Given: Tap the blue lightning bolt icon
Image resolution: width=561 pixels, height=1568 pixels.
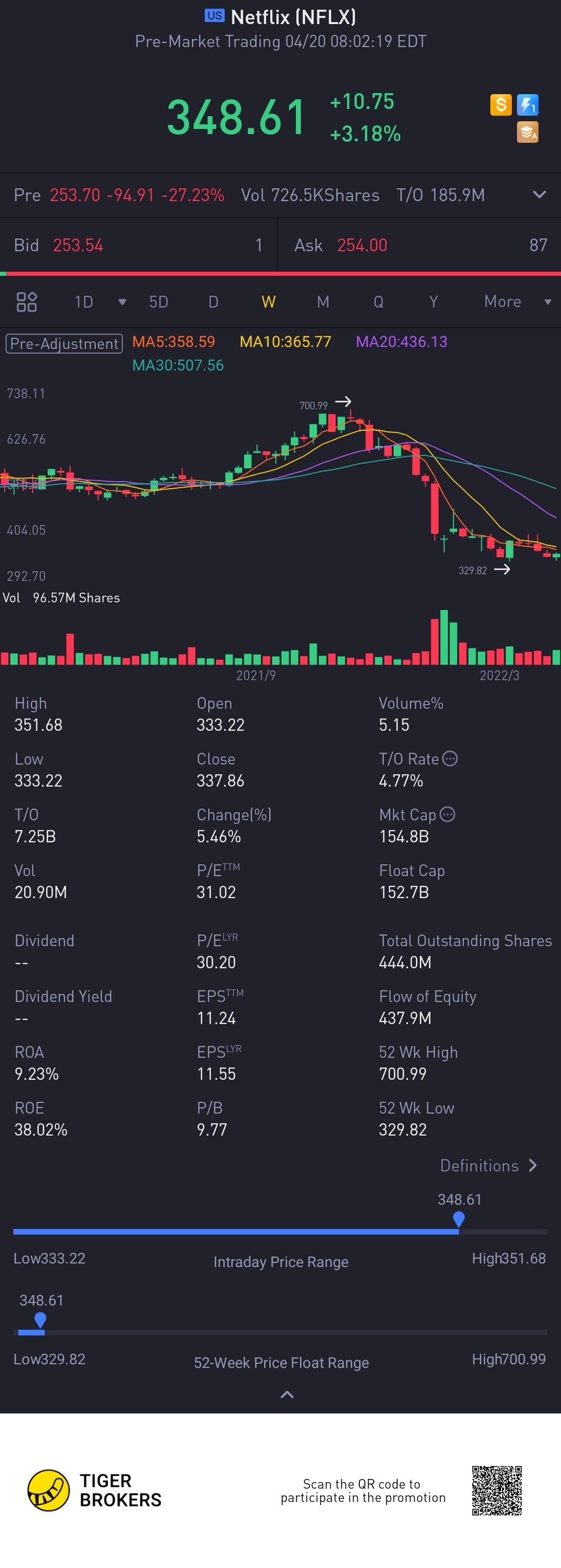Looking at the screenshot, I should [528, 105].
